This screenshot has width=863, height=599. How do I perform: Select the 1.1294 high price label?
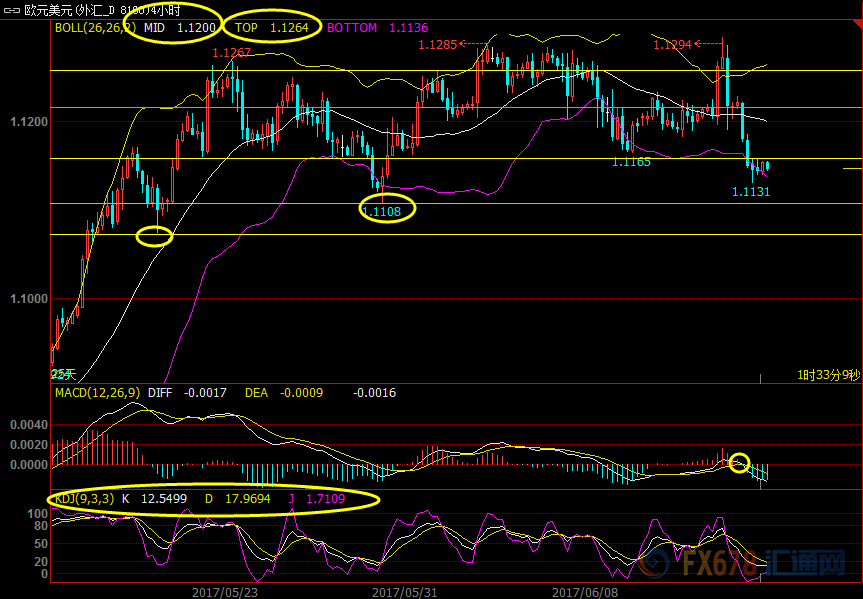[673, 45]
